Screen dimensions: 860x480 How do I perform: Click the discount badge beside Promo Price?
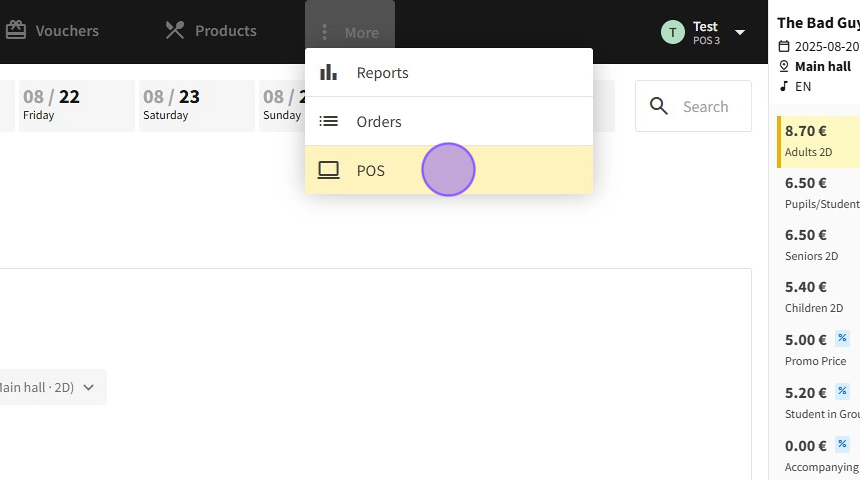pyautogui.click(x=842, y=338)
